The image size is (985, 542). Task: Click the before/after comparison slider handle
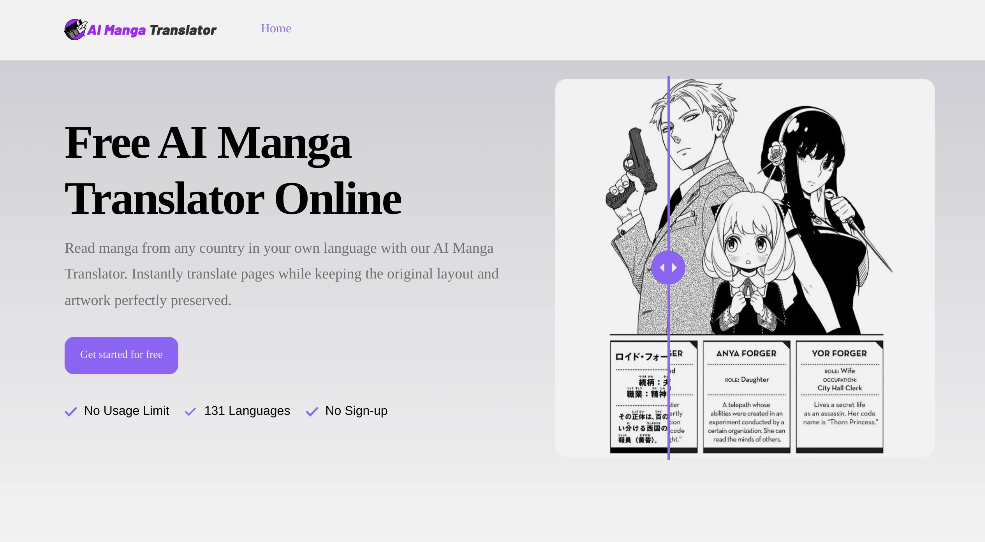coord(668,268)
